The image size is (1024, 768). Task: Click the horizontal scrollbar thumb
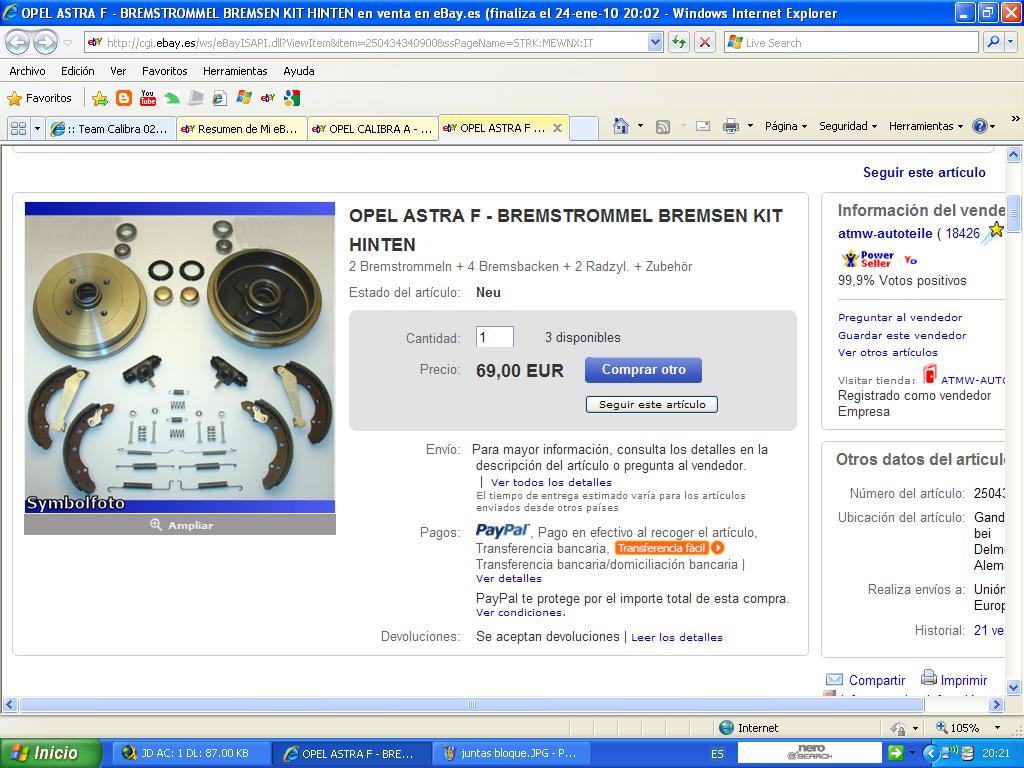click(472, 705)
